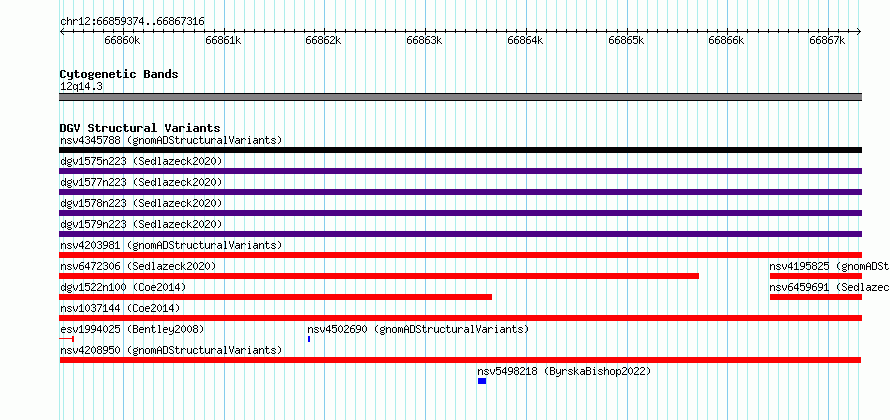Select the blue nsv5498218 variant block
The image size is (890, 420).
coord(482,381)
